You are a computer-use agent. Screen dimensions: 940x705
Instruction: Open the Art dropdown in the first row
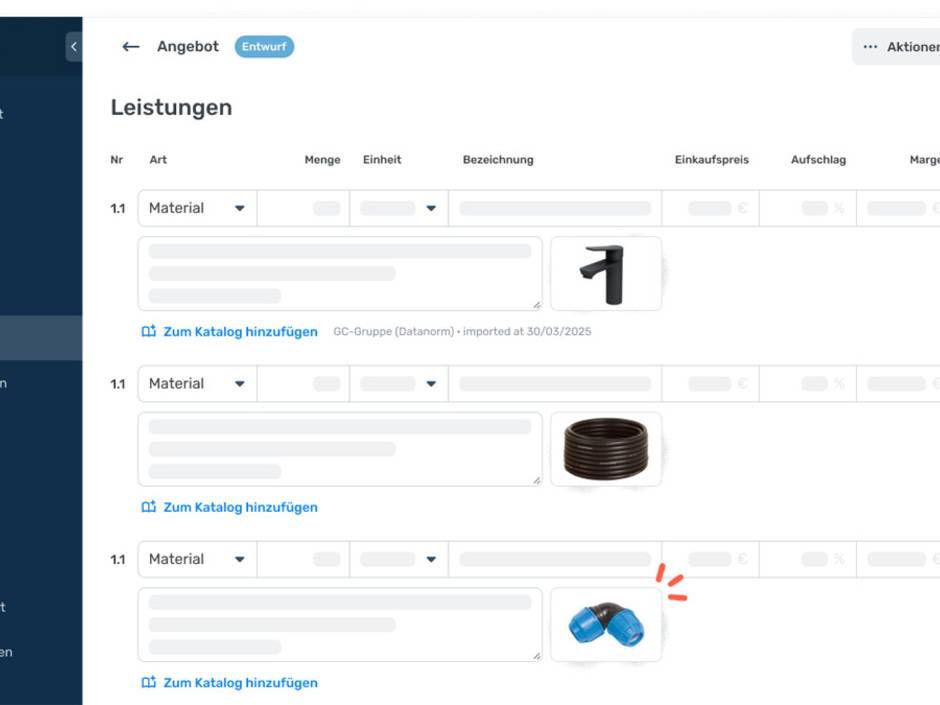pos(197,208)
